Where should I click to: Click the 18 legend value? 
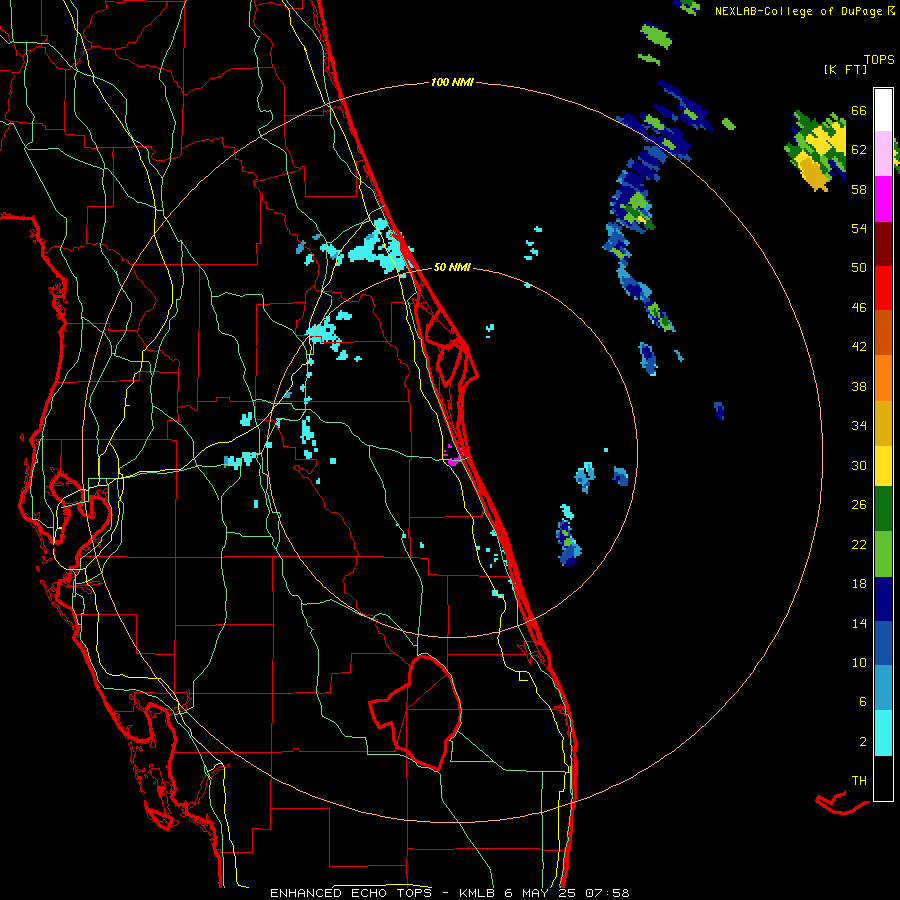[x=859, y=584]
